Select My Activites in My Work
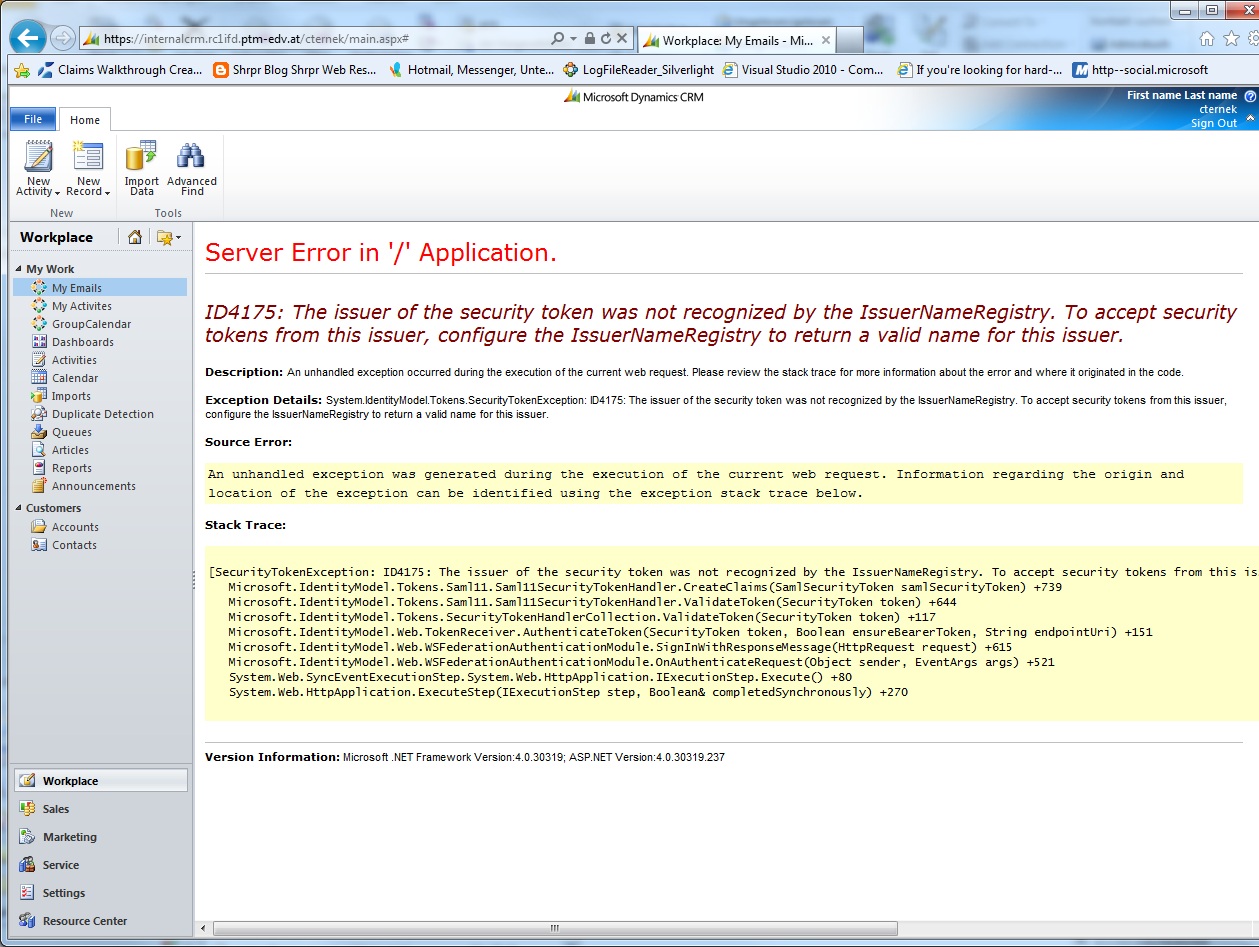The height and width of the screenshot is (947, 1259). [82, 306]
